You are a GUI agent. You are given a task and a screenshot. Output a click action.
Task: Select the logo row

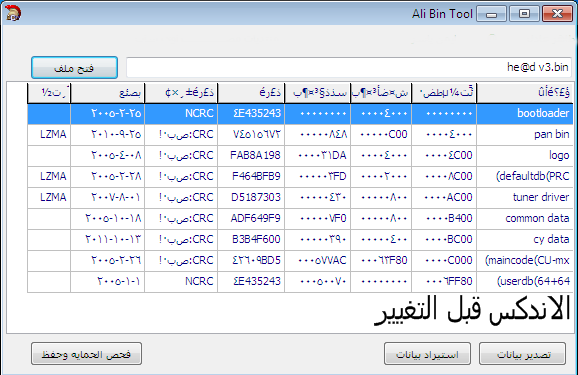300,155
